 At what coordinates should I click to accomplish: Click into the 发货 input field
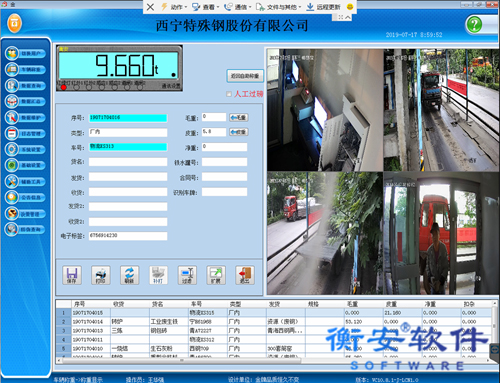click(128, 177)
